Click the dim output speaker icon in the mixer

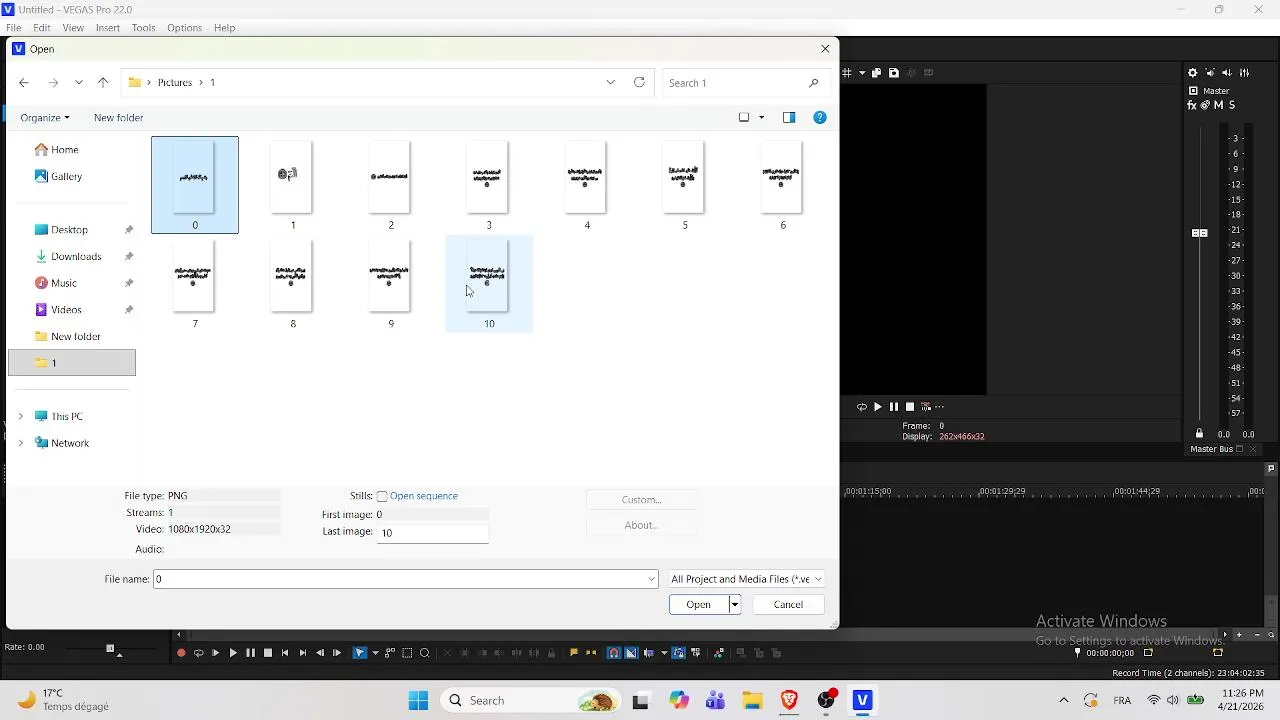(1227, 73)
